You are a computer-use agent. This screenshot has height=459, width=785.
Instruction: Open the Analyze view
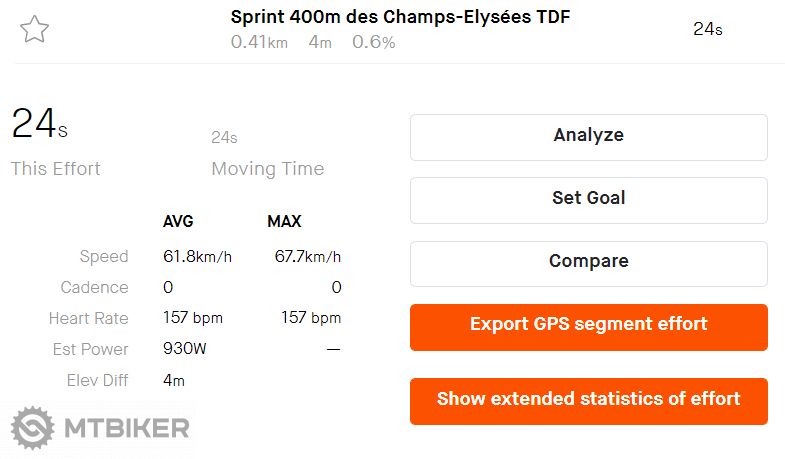[588, 136]
